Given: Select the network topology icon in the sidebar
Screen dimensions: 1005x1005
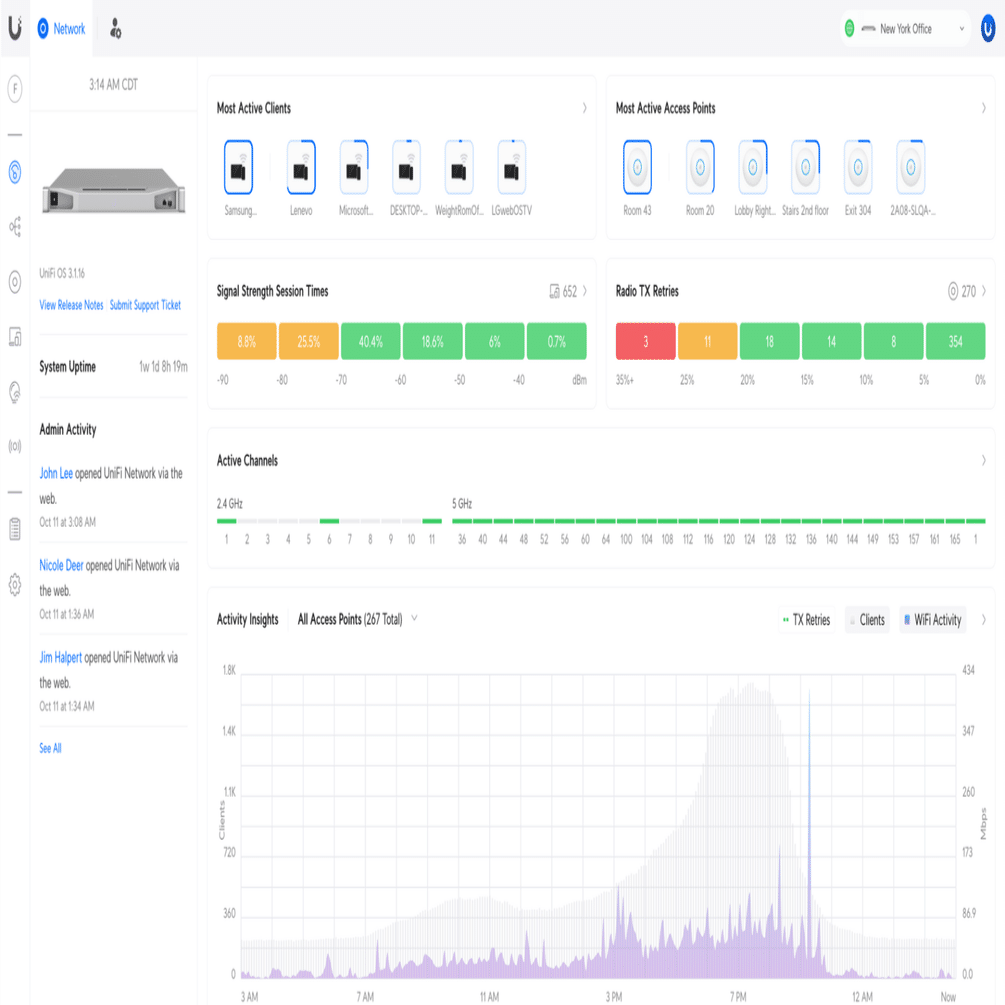Looking at the screenshot, I should 14,226.
